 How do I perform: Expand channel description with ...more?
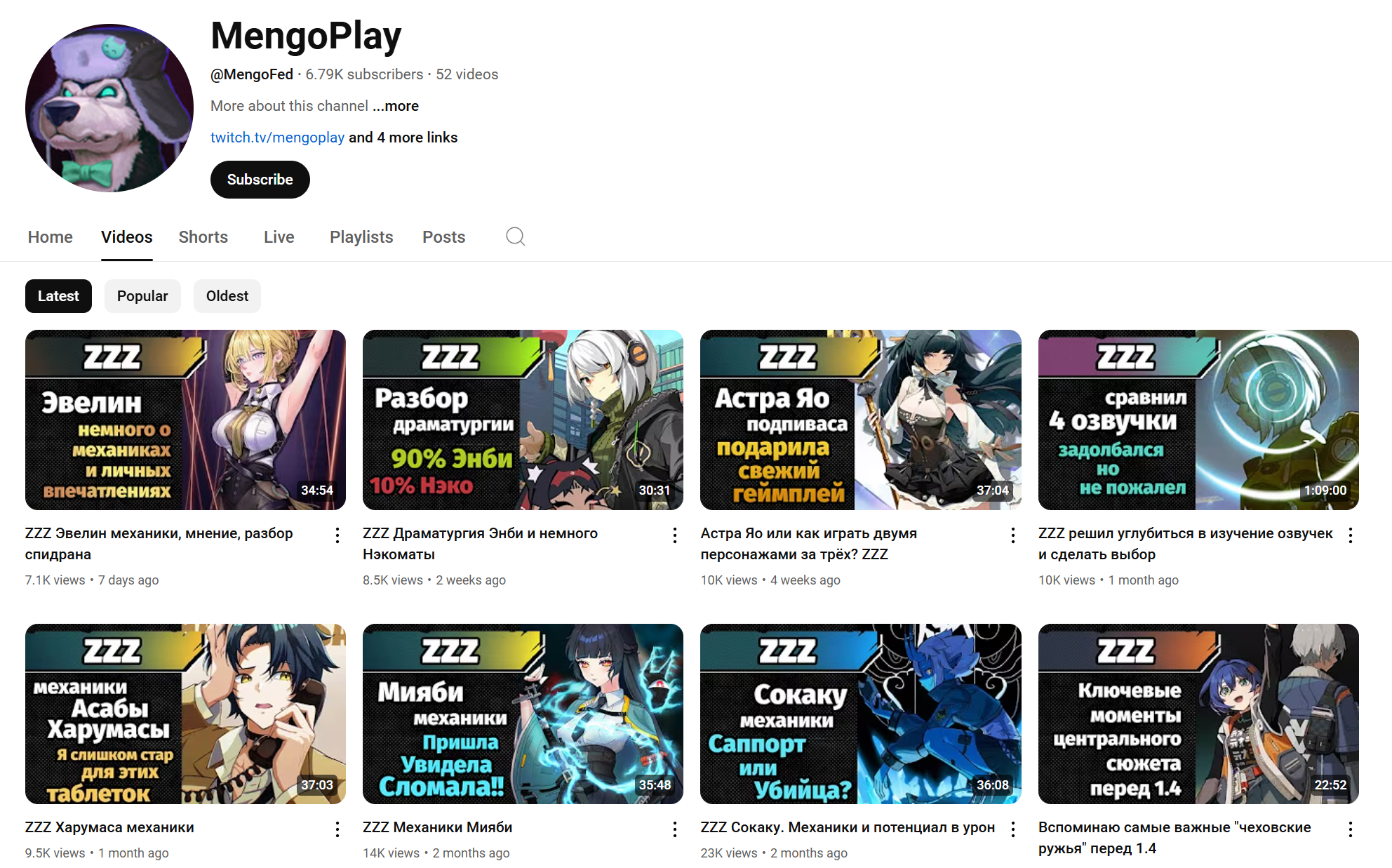pos(396,106)
